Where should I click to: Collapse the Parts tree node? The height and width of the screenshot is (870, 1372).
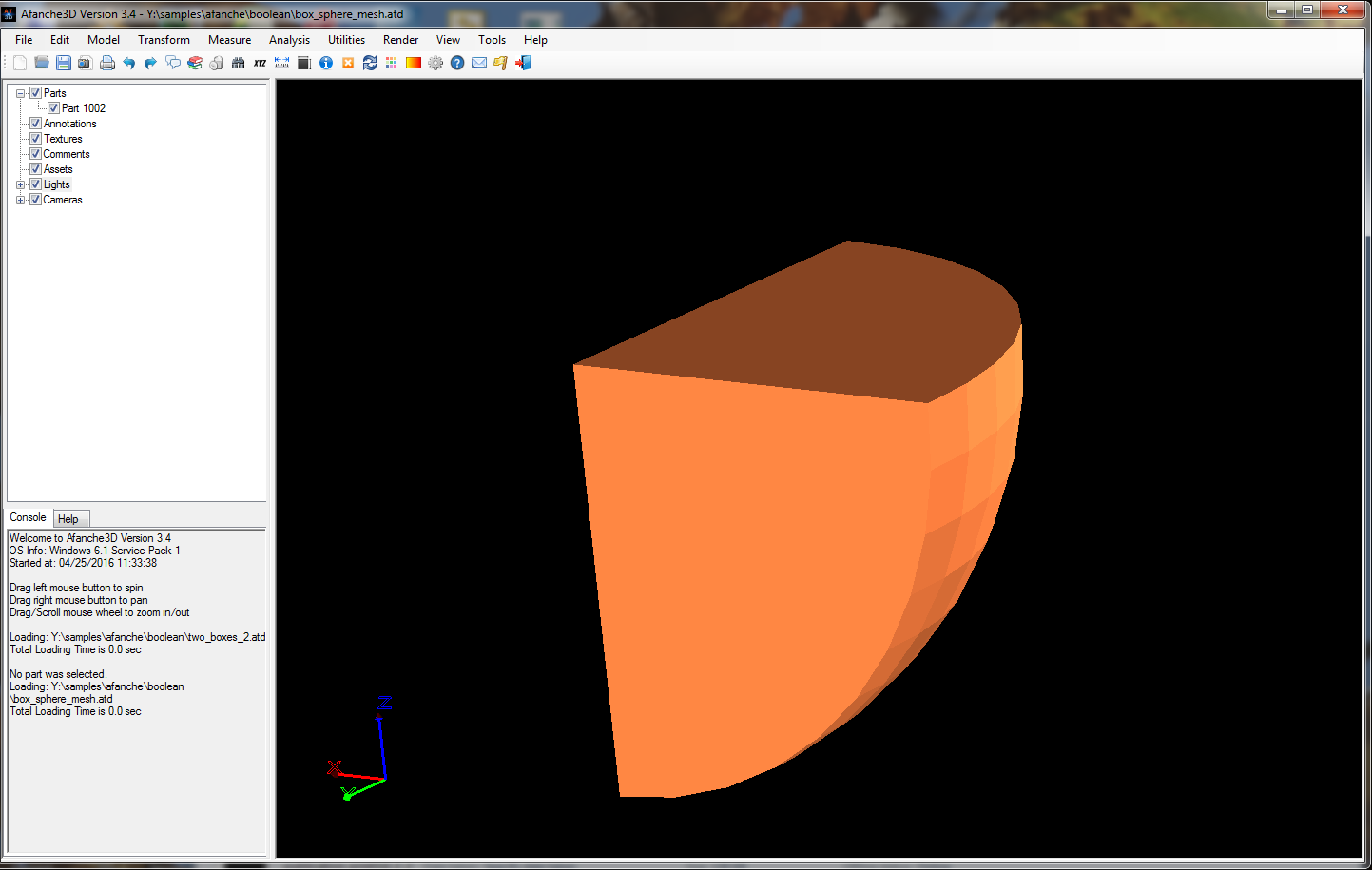pos(20,93)
